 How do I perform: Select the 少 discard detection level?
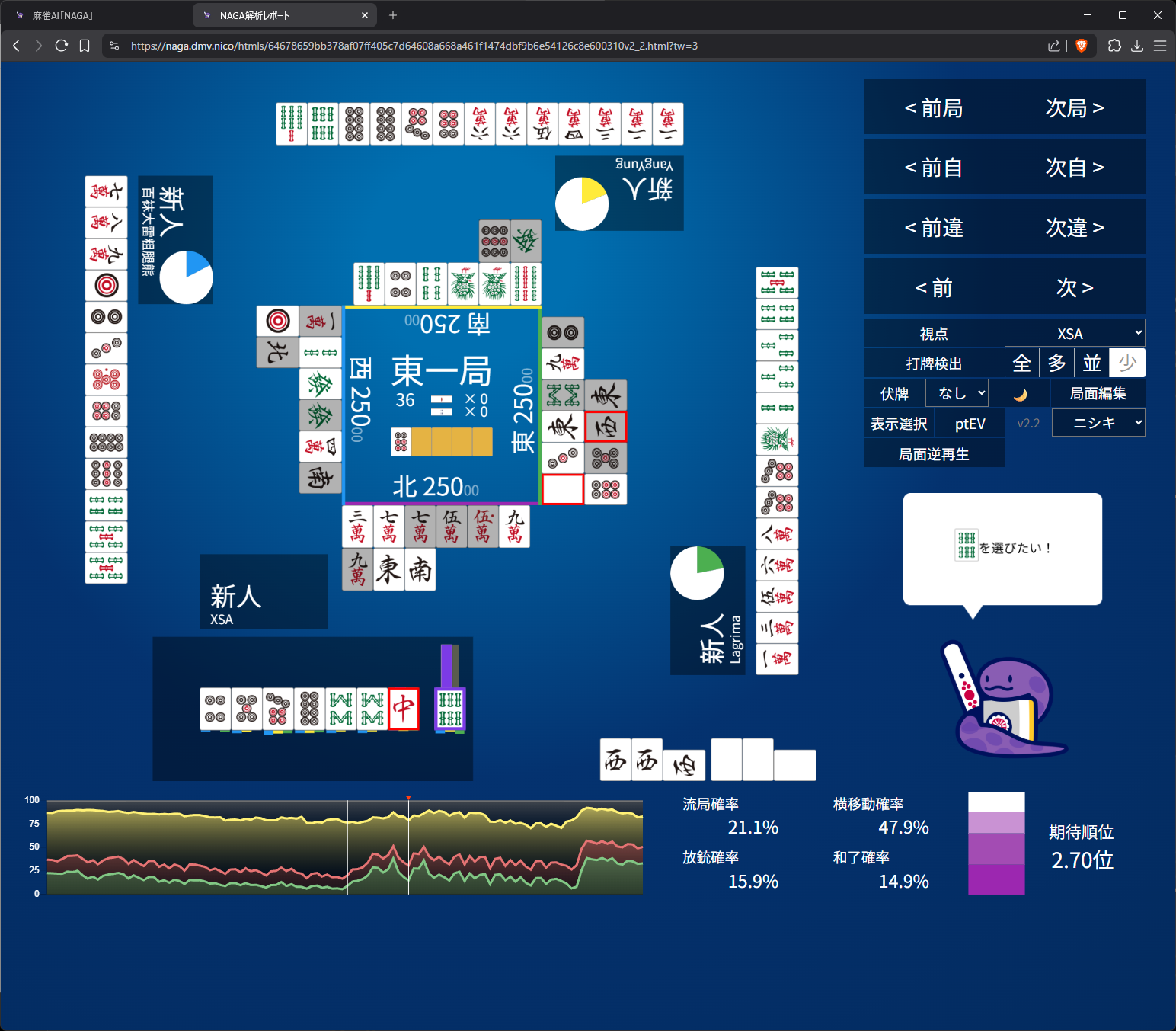(1126, 363)
